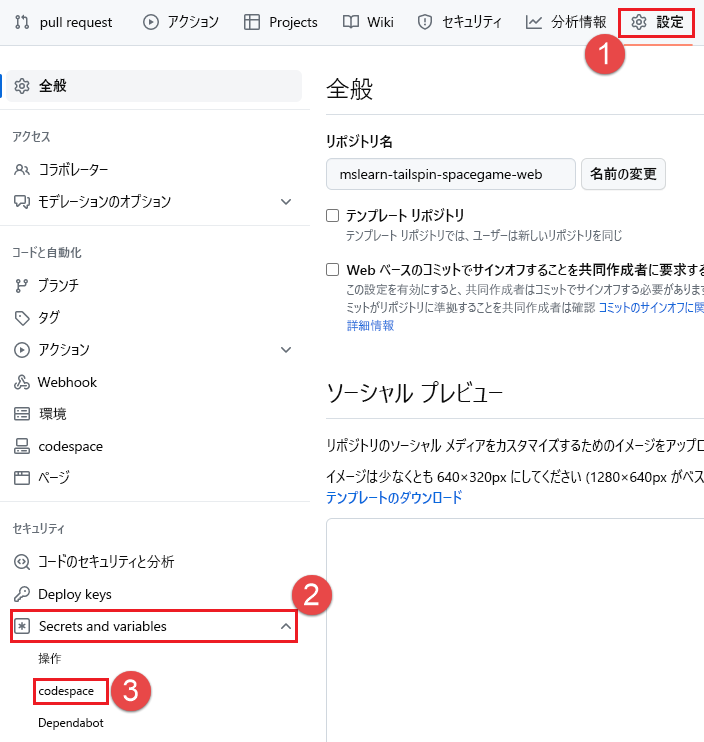Enable the テンプレート リポジトリ checkbox
Viewport: 704px width, 742px height.
pos(333,216)
